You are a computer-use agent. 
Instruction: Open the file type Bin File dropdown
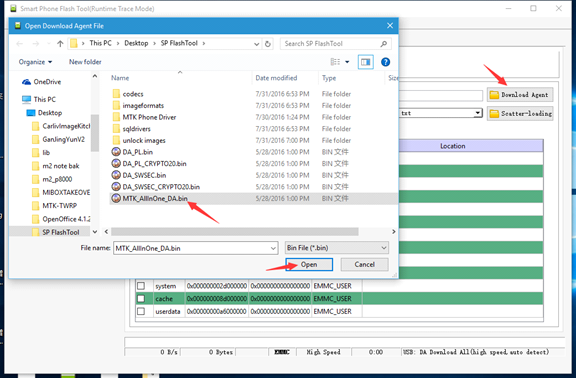336,248
